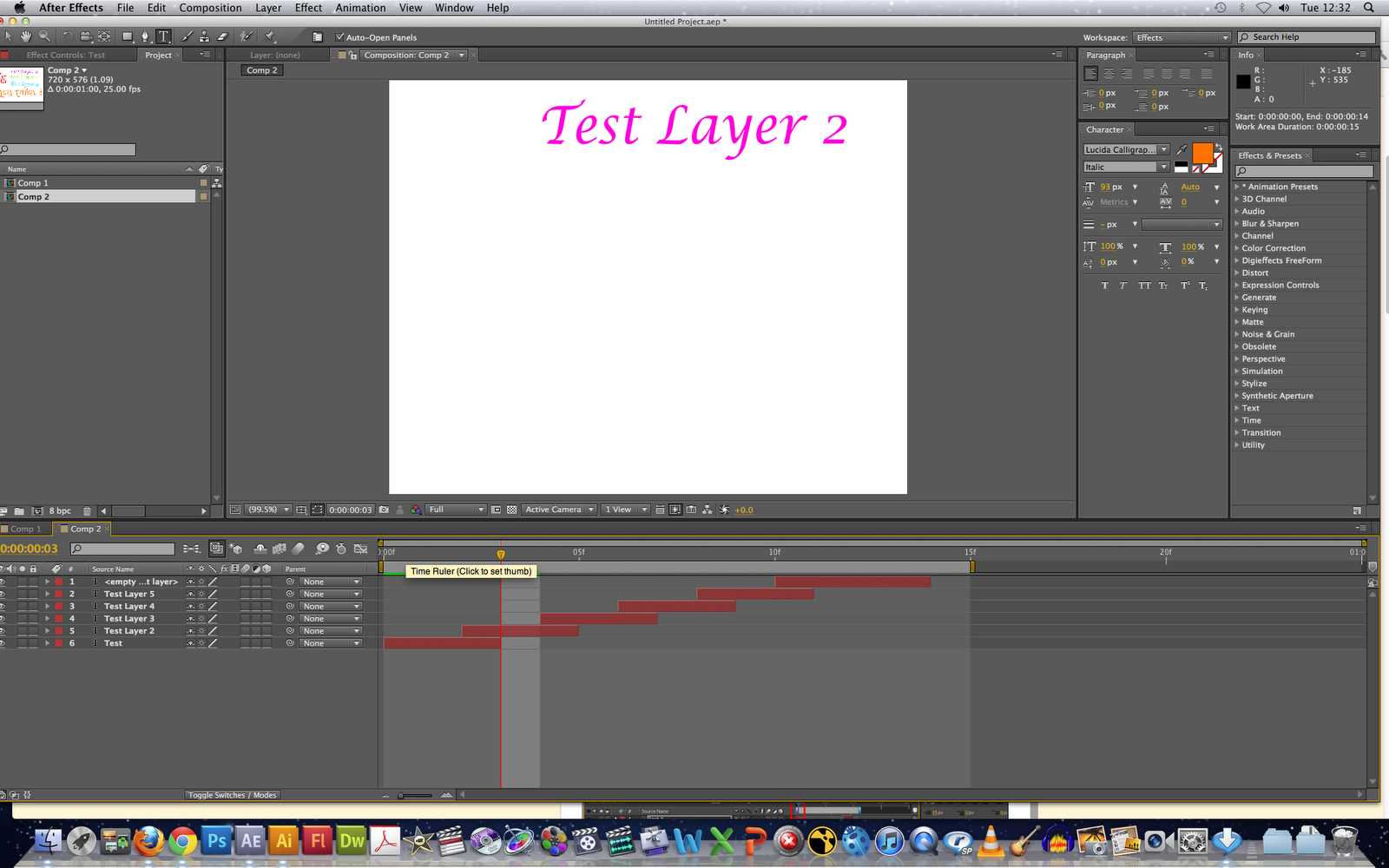Enable motion blur for the composition
Screen dimensions: 1389x868
click(x=298, y=549)
